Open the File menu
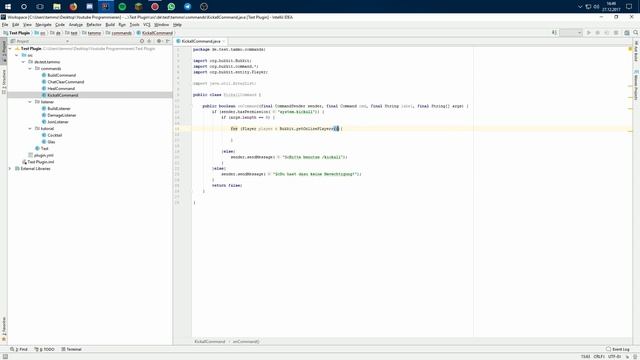This screenshot has height=360, width=640. click(5, 25)
